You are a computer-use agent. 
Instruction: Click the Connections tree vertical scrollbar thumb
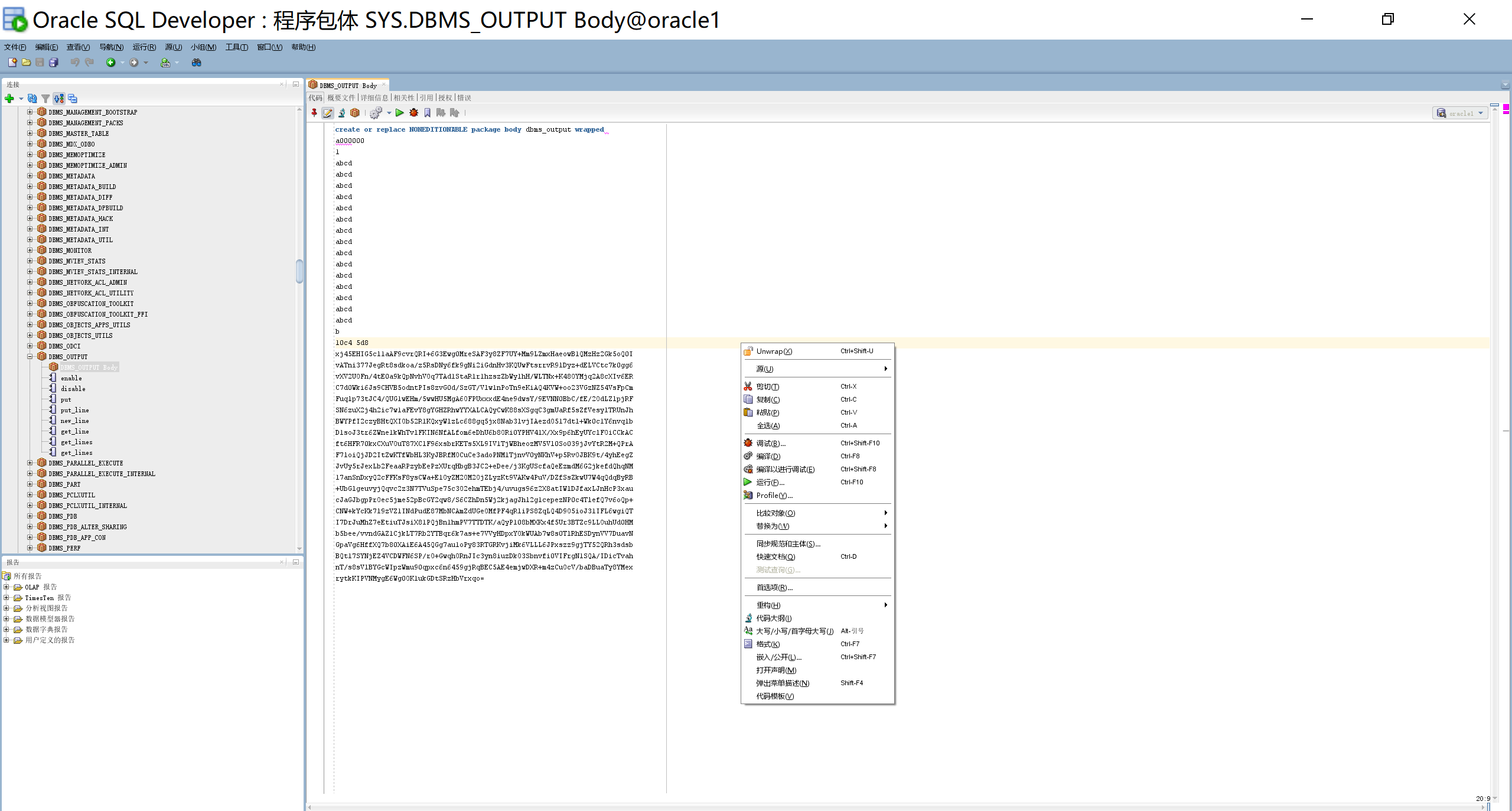299,271
